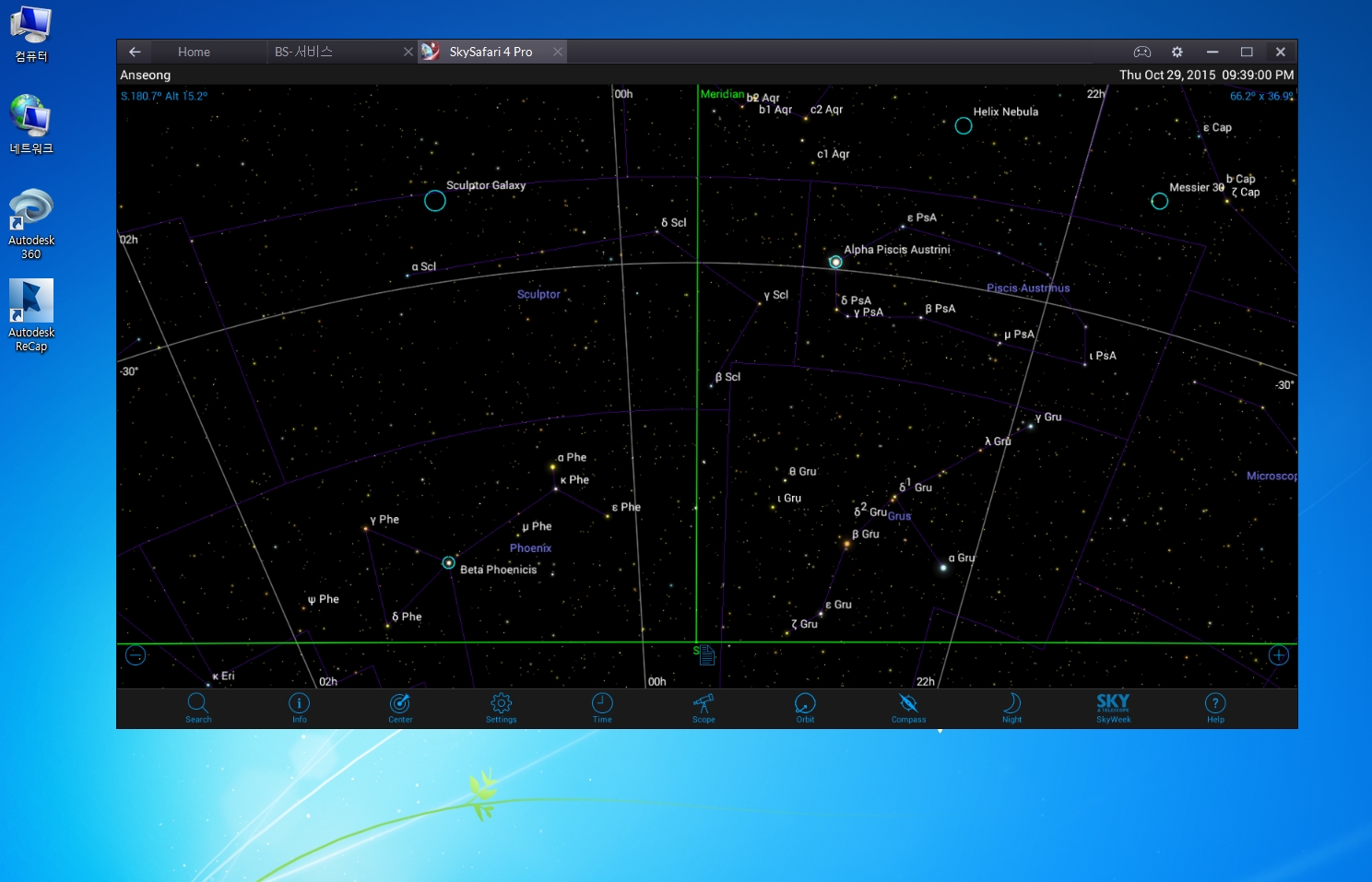
Task: Open the Help icon
Action: (x=1215, y=707)
